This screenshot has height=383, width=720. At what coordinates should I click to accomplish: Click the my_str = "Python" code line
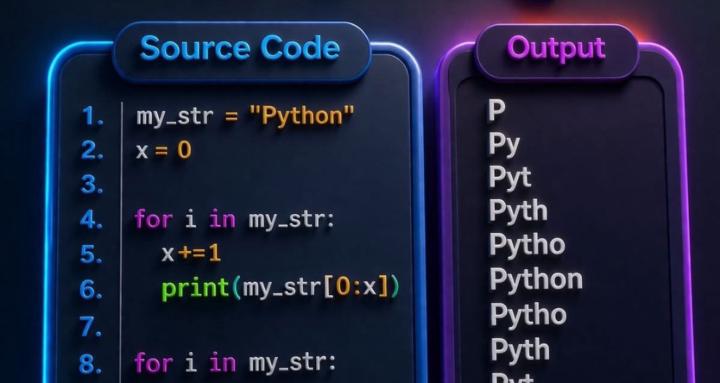pyautogui.click(x=245, y=116)
